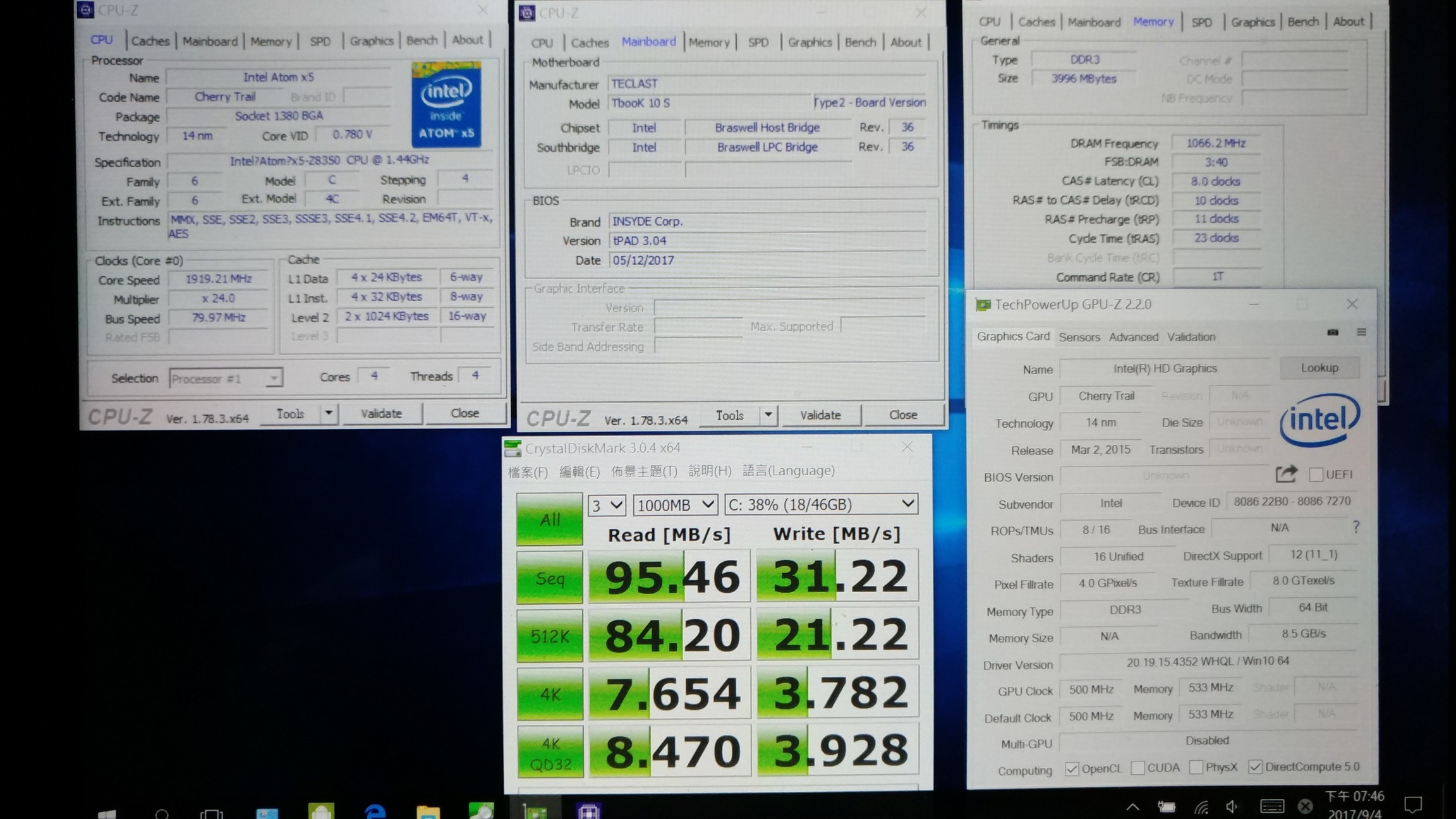Open the 1000MB test size dropdown

click(x=676, y=504)
